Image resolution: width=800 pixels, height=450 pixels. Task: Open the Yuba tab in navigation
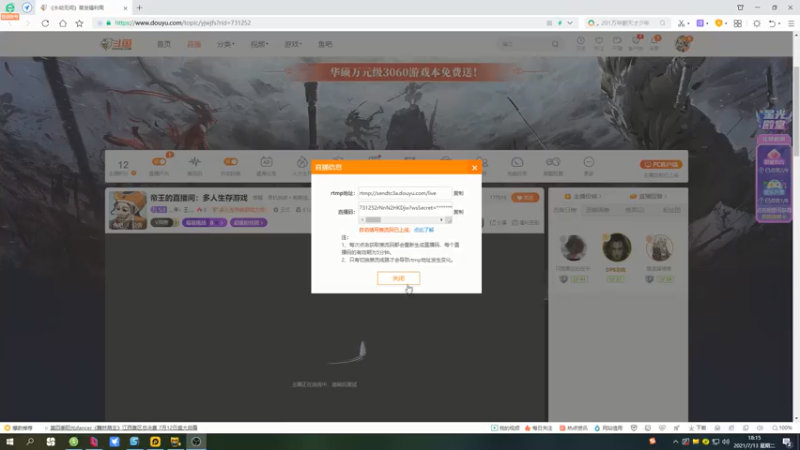point(325,44)
